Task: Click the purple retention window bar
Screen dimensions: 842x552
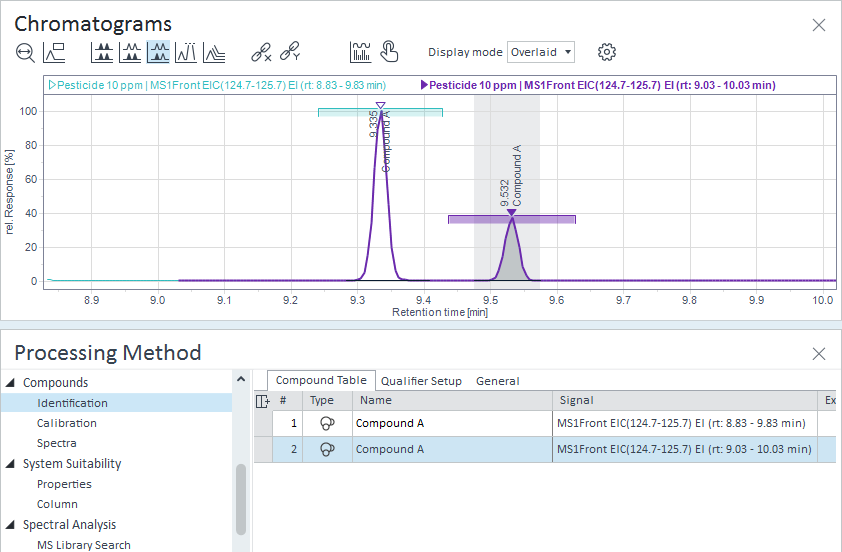Action: click(x=512, y=219)
